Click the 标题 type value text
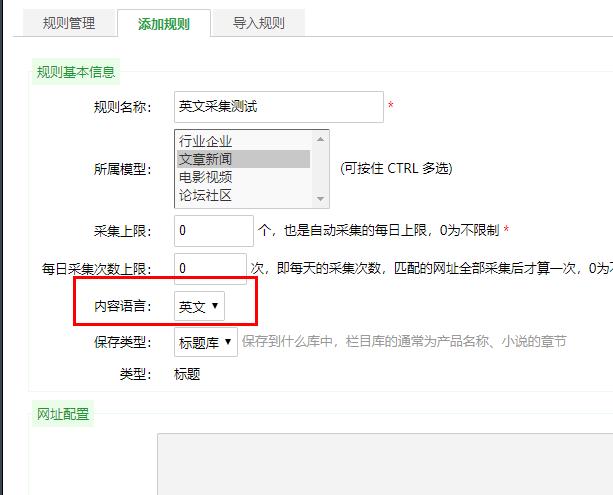This screenshot has height=495, width=613. pos(187,374)
